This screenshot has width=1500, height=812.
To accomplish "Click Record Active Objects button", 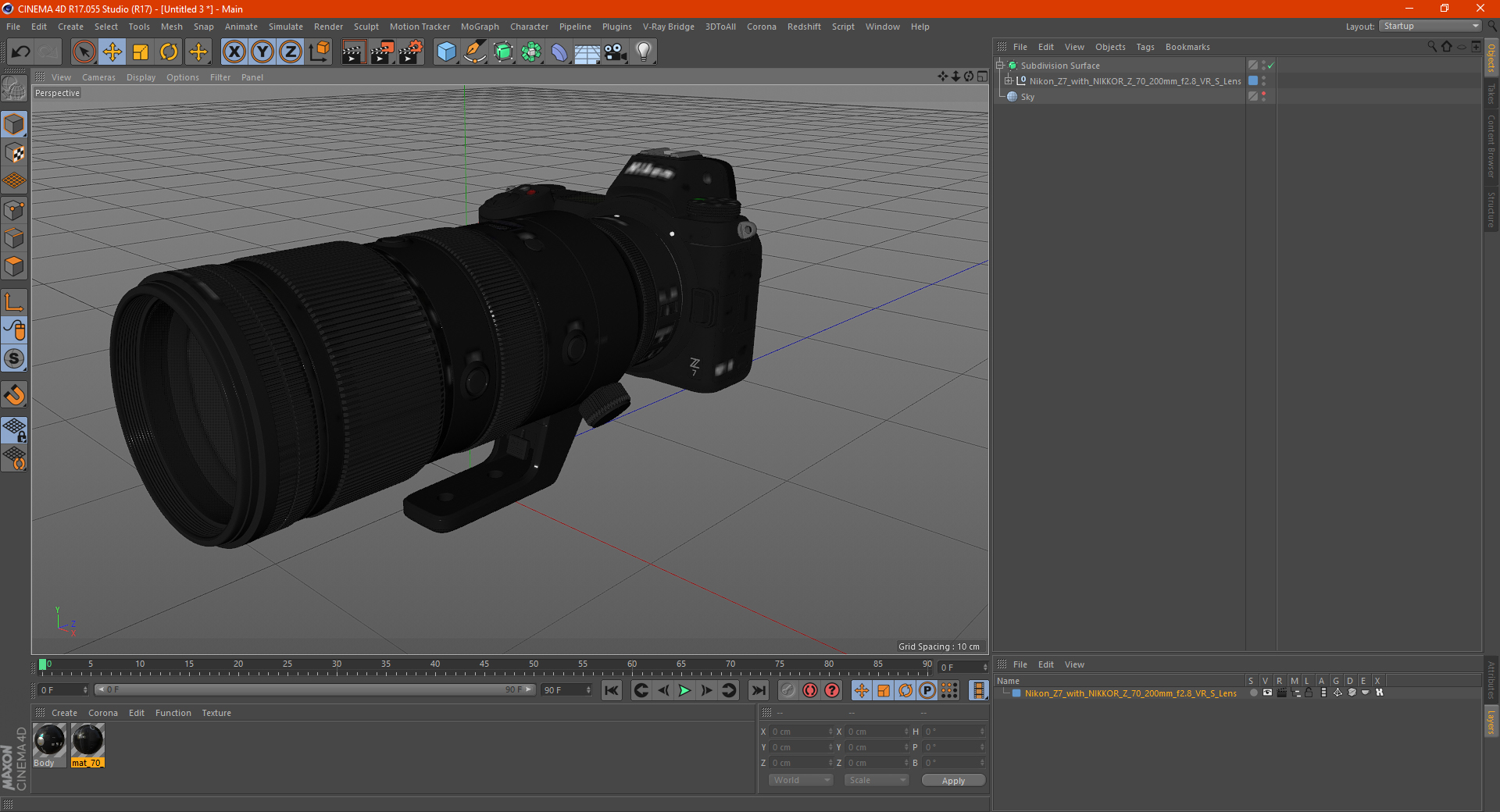I will [787, 690].
